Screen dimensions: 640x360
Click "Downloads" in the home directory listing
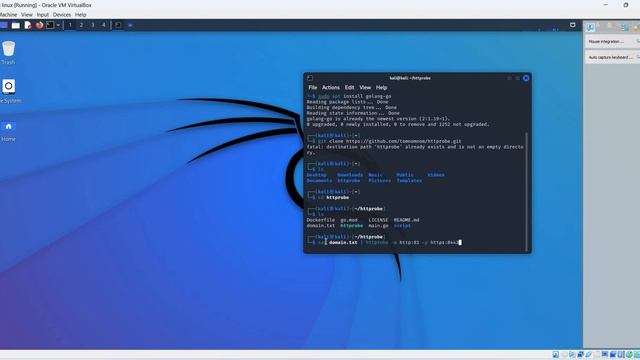tap(350, 175)
